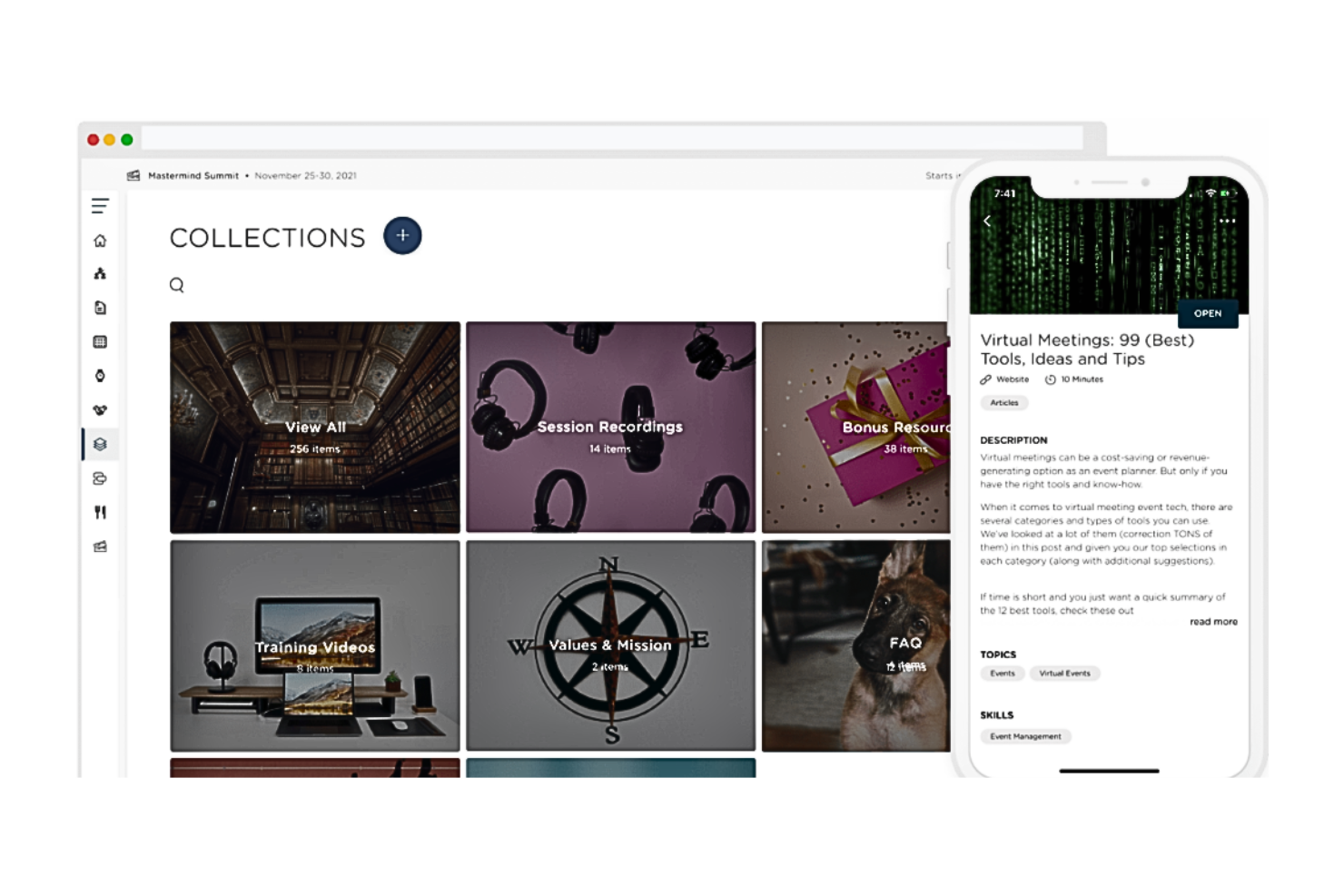Select the stacked layers collections icon
Image resolution: width=1344 pixels, height=896 pixels.
click(100, 444)
